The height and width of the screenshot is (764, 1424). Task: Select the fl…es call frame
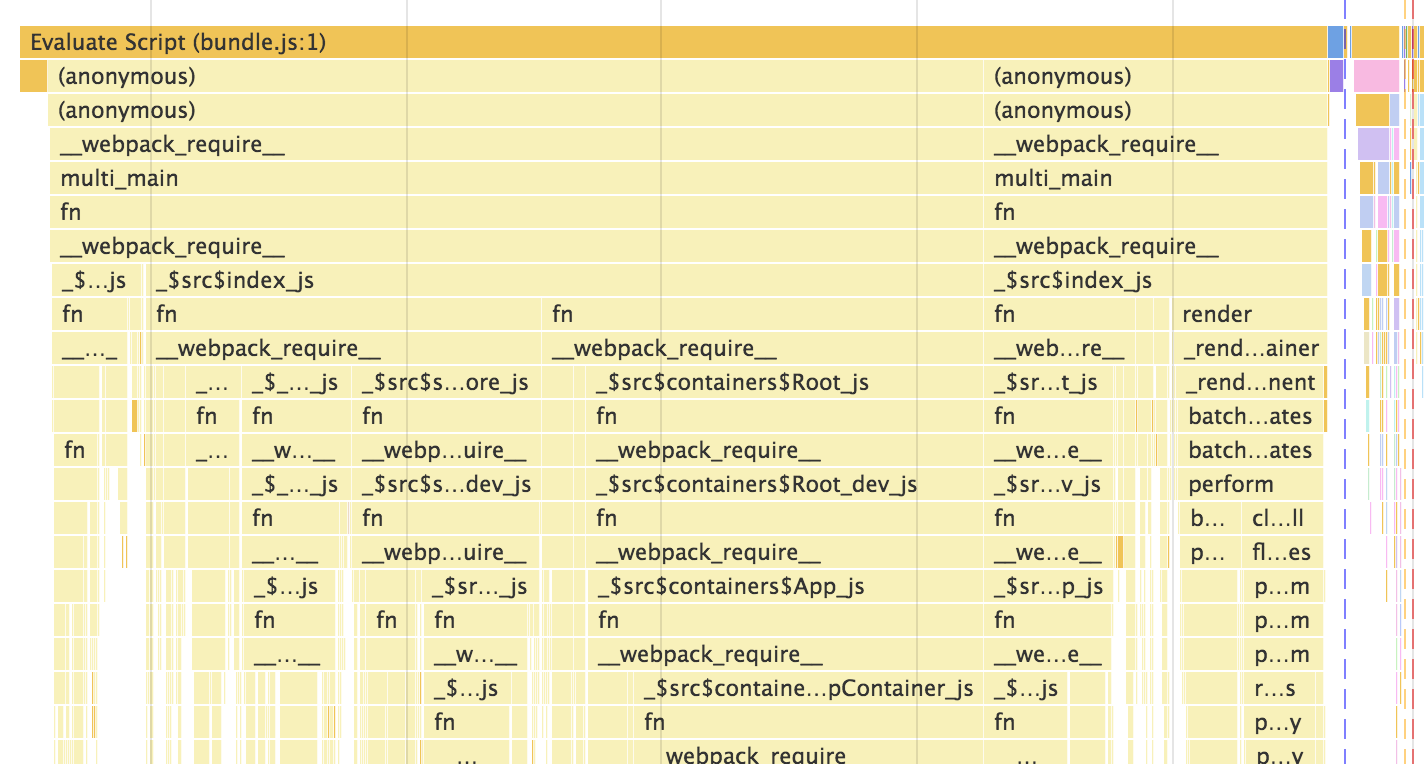pos(1282,553)
